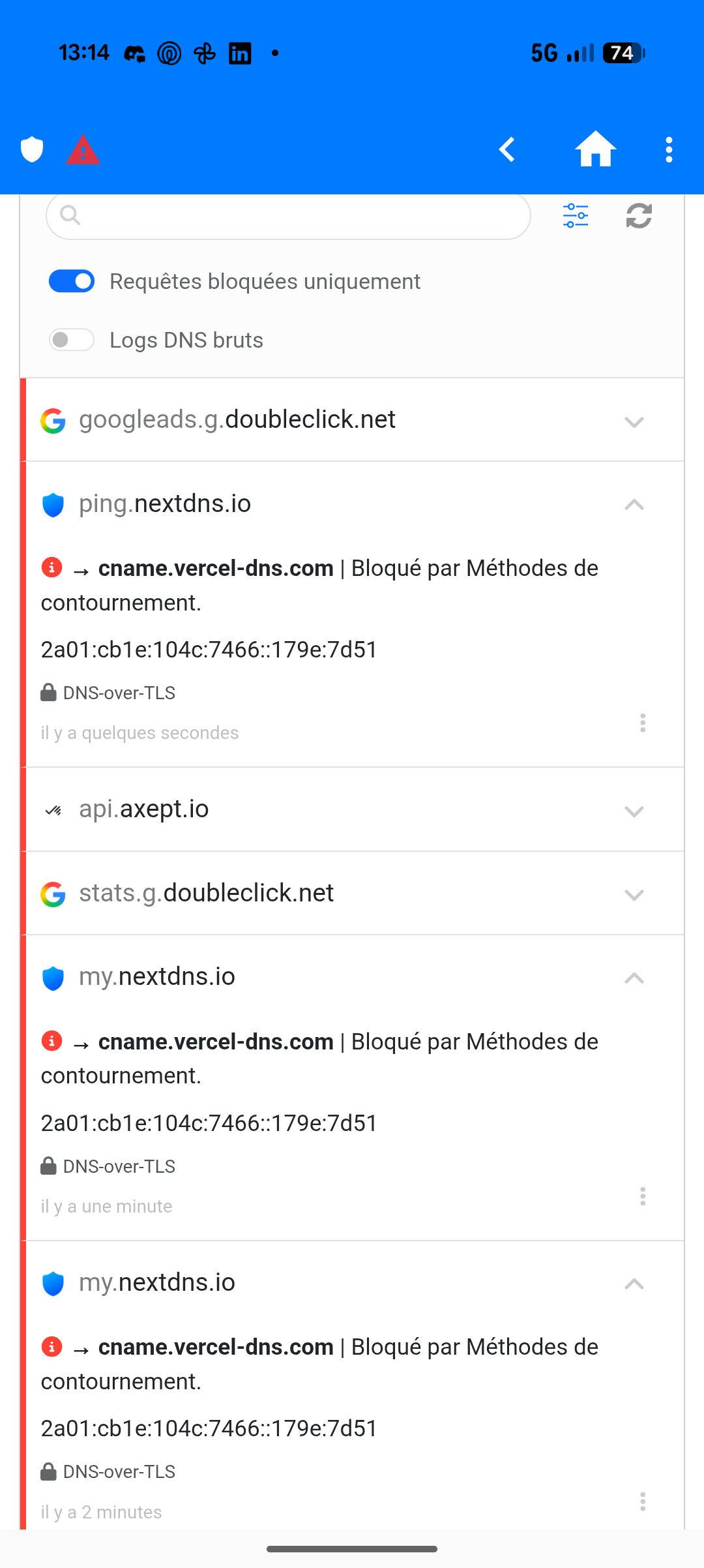Expand stats.g.doubleclick.net entry
This screenshot has width=704, height=1568.
[352, 893]
